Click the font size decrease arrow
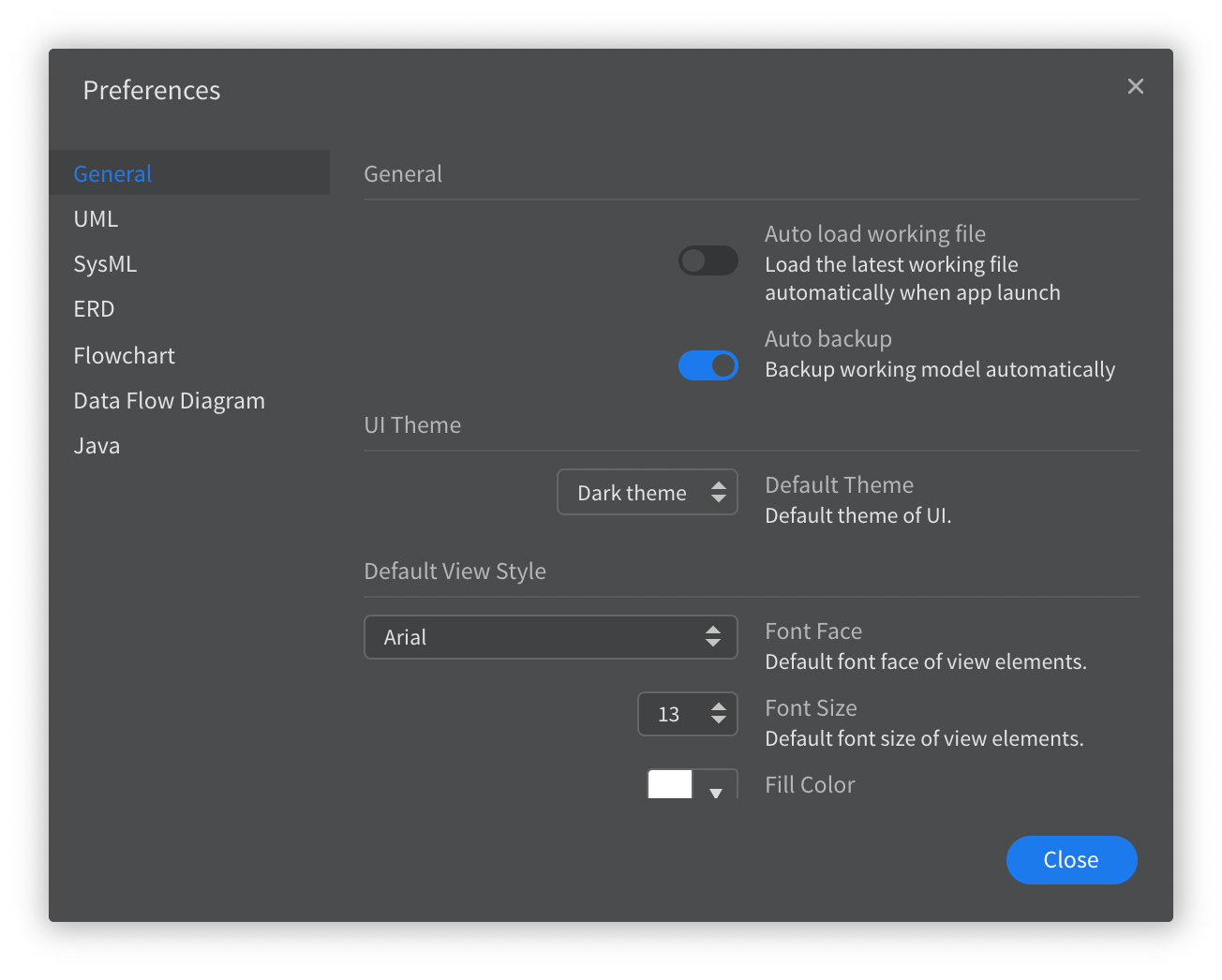This screenshot has width=1222, height=980. (x=718, y=720)
